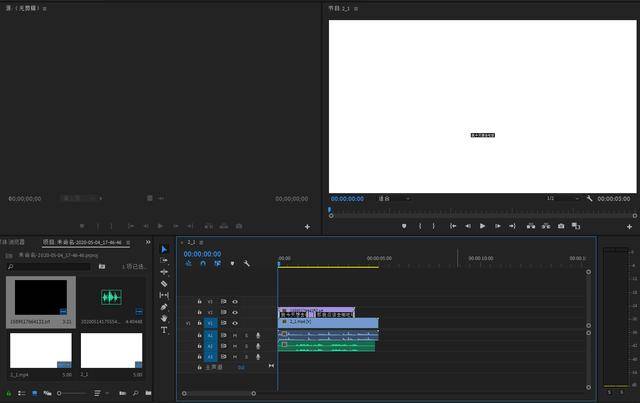640x403 pixels.
Task: Open timeline 2_1 panel menu
Action: point(201,243)
